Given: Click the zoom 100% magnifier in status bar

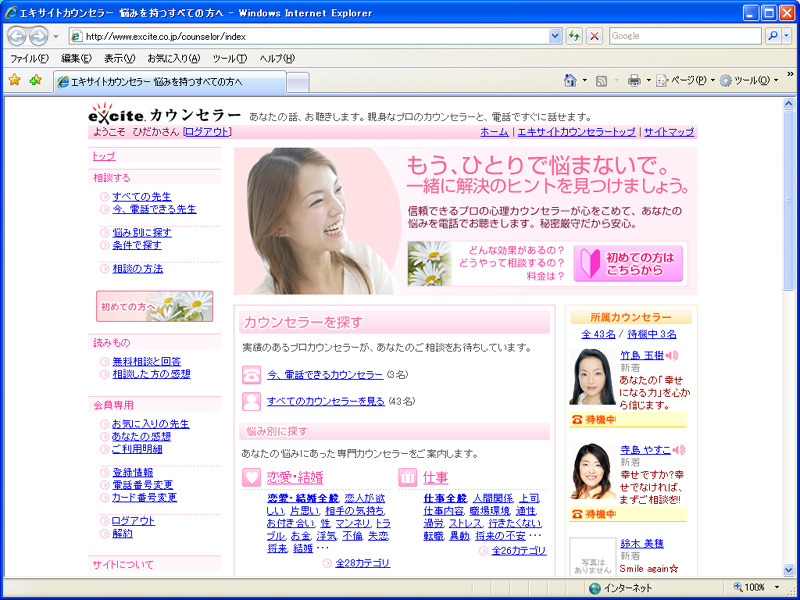Looking at the screenshot, I should pos(738,587).
